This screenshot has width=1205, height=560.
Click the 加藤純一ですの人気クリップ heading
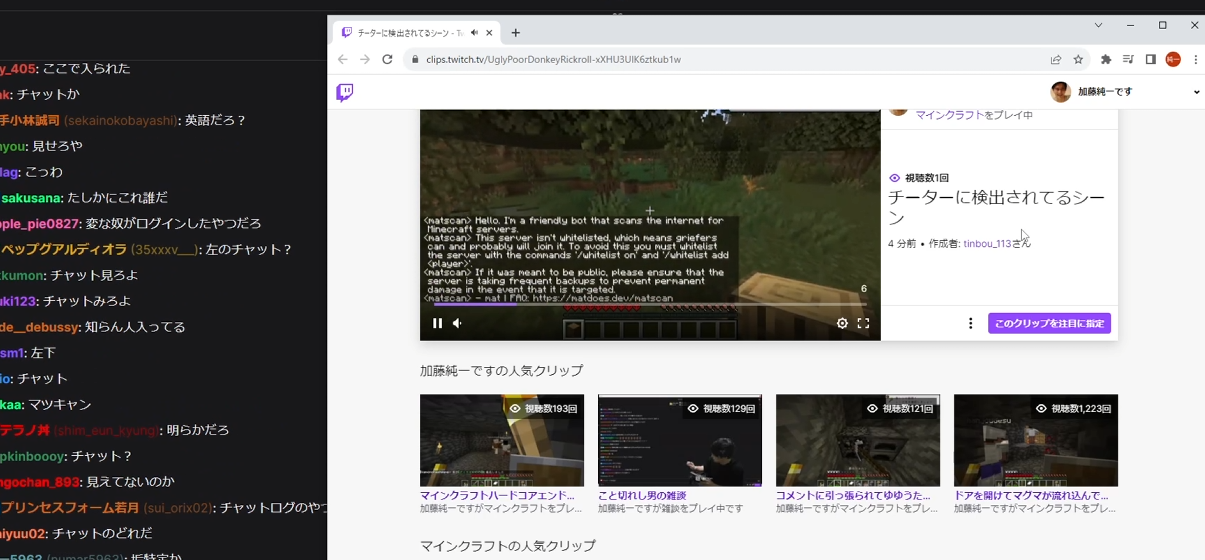pos(501,370)
